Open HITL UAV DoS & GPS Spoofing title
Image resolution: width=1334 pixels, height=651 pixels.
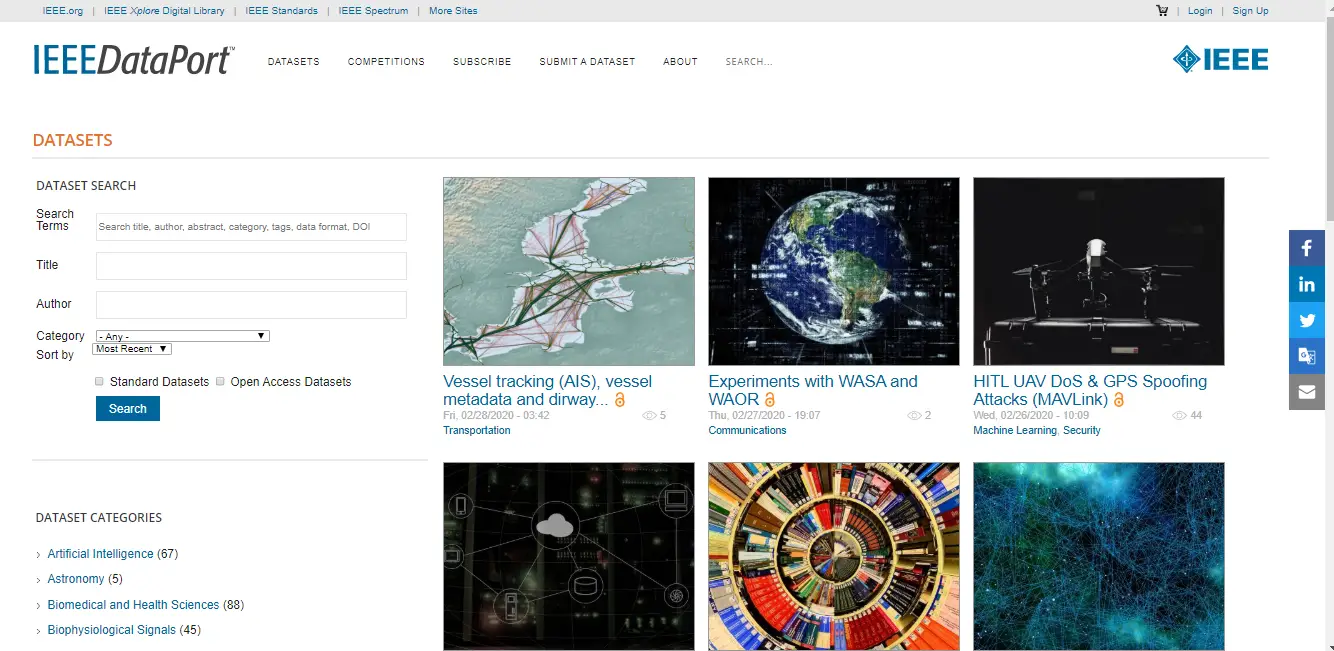(x=1090, y=390)
